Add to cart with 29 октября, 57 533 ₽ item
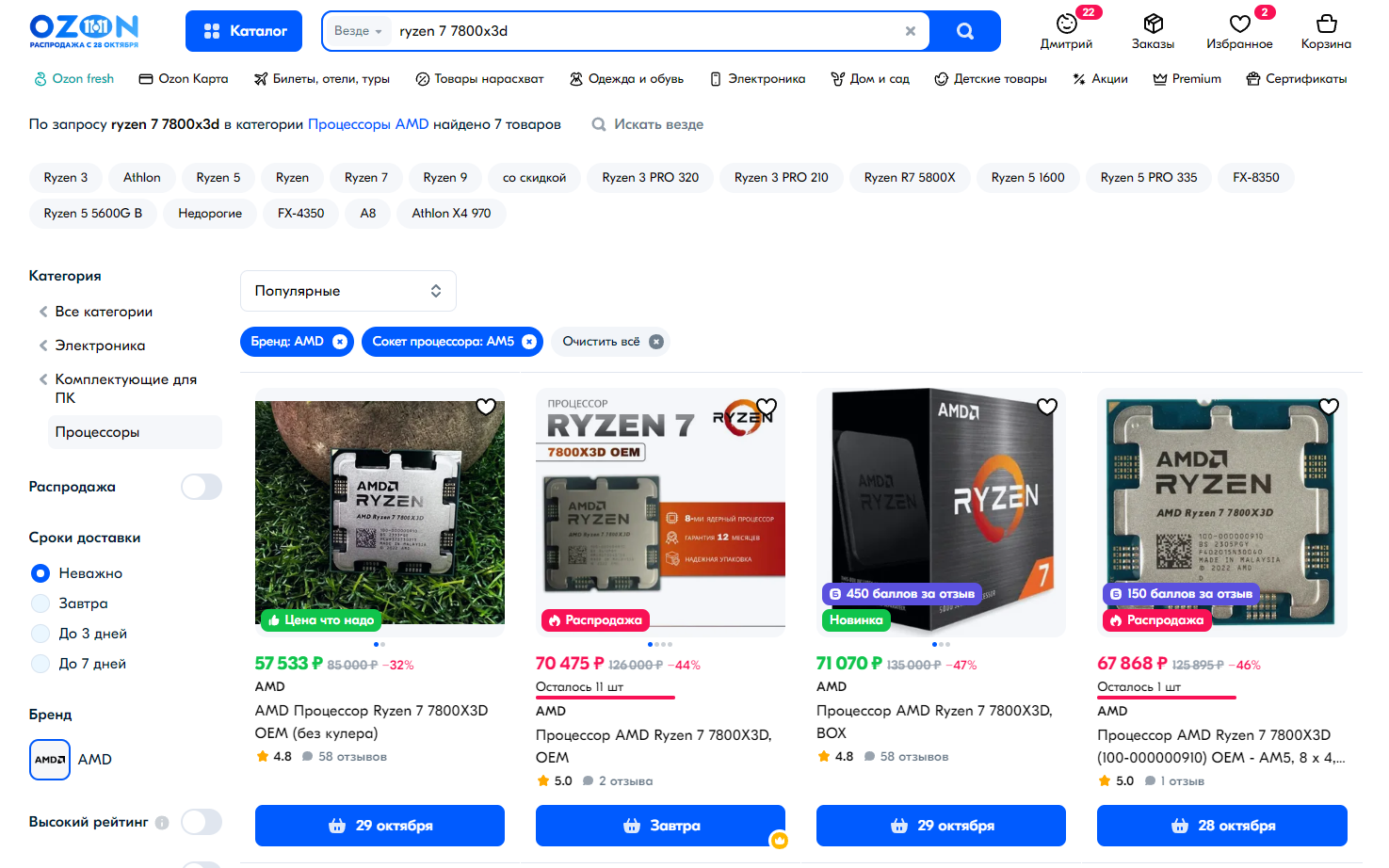Viewport: 1389px width, 868px height. pyautogui.click(x=380, y=826)
